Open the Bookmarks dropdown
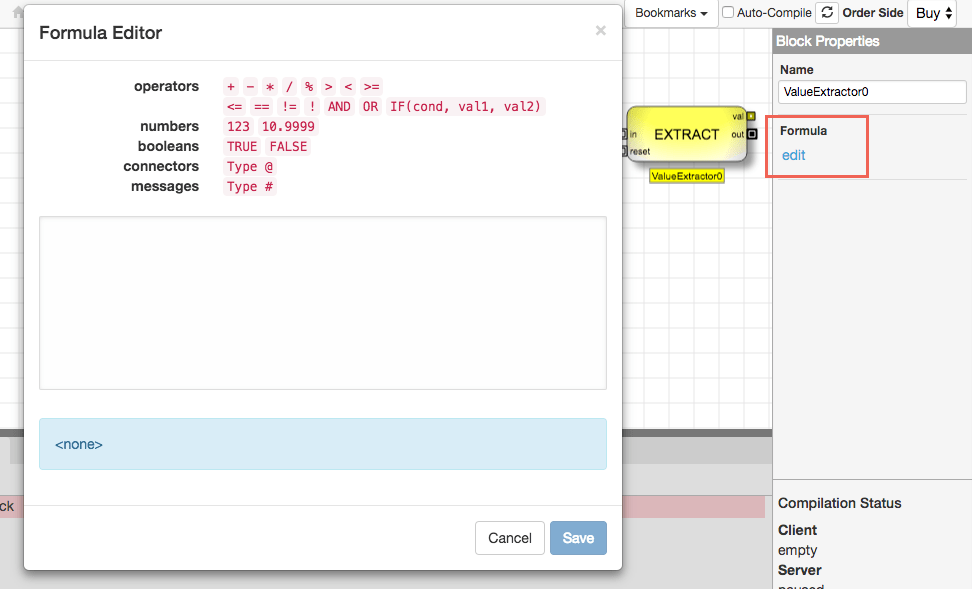Screen dimensions: 972x589 coord(671,13)
